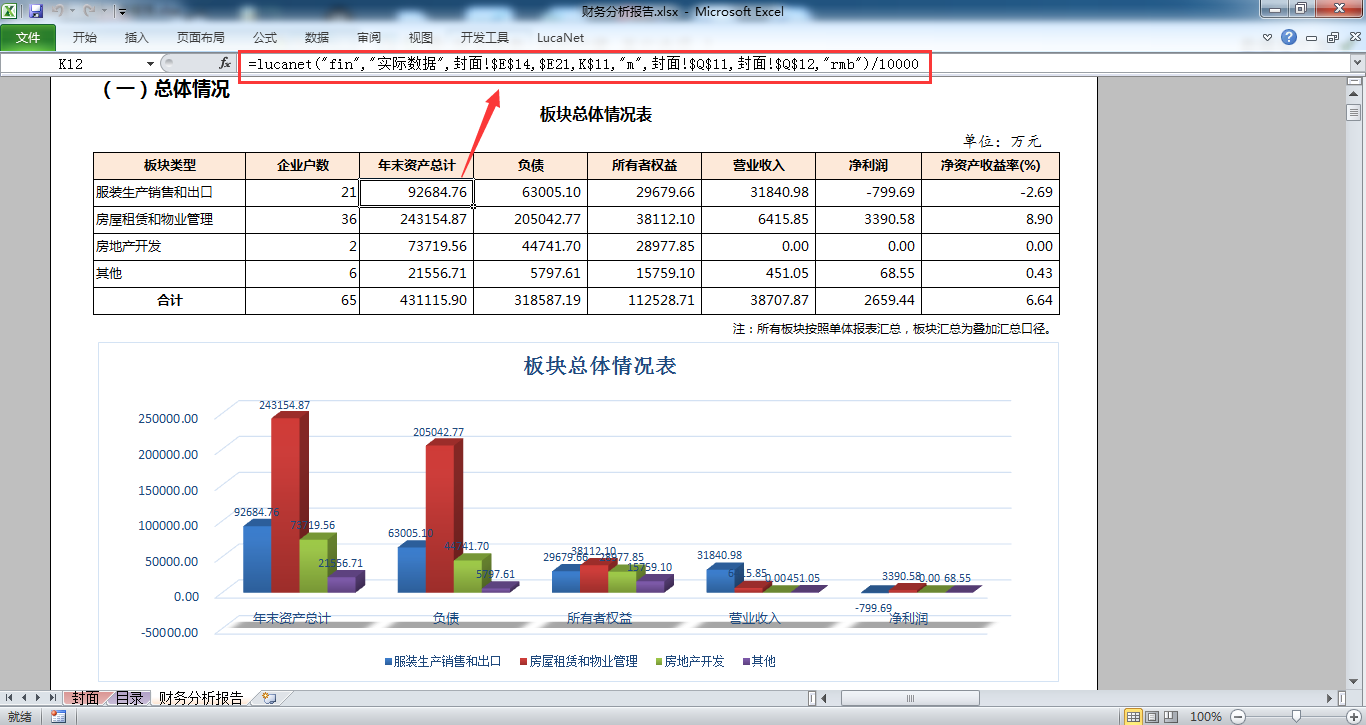The image size is (1366, 725).
Task: Go to the next sheet using navigation arrow
Action: [x=39, y=698]
